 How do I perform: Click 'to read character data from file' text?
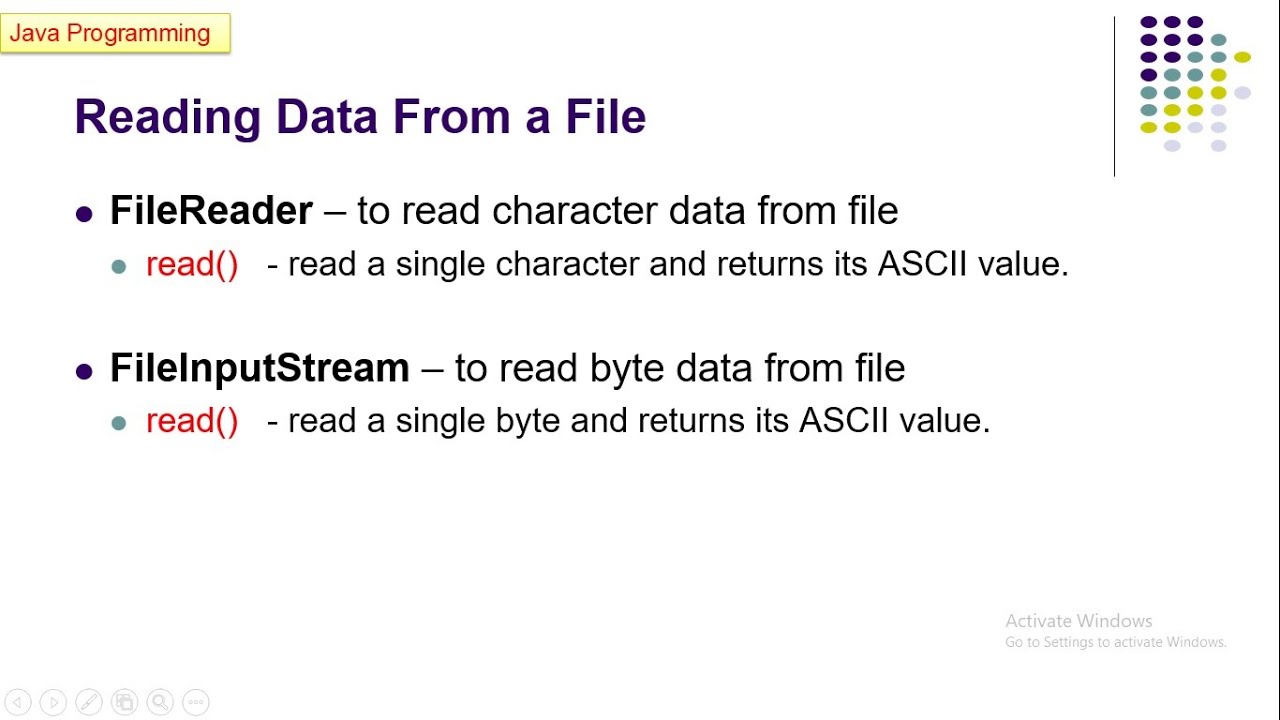click(x=627, y=210)
